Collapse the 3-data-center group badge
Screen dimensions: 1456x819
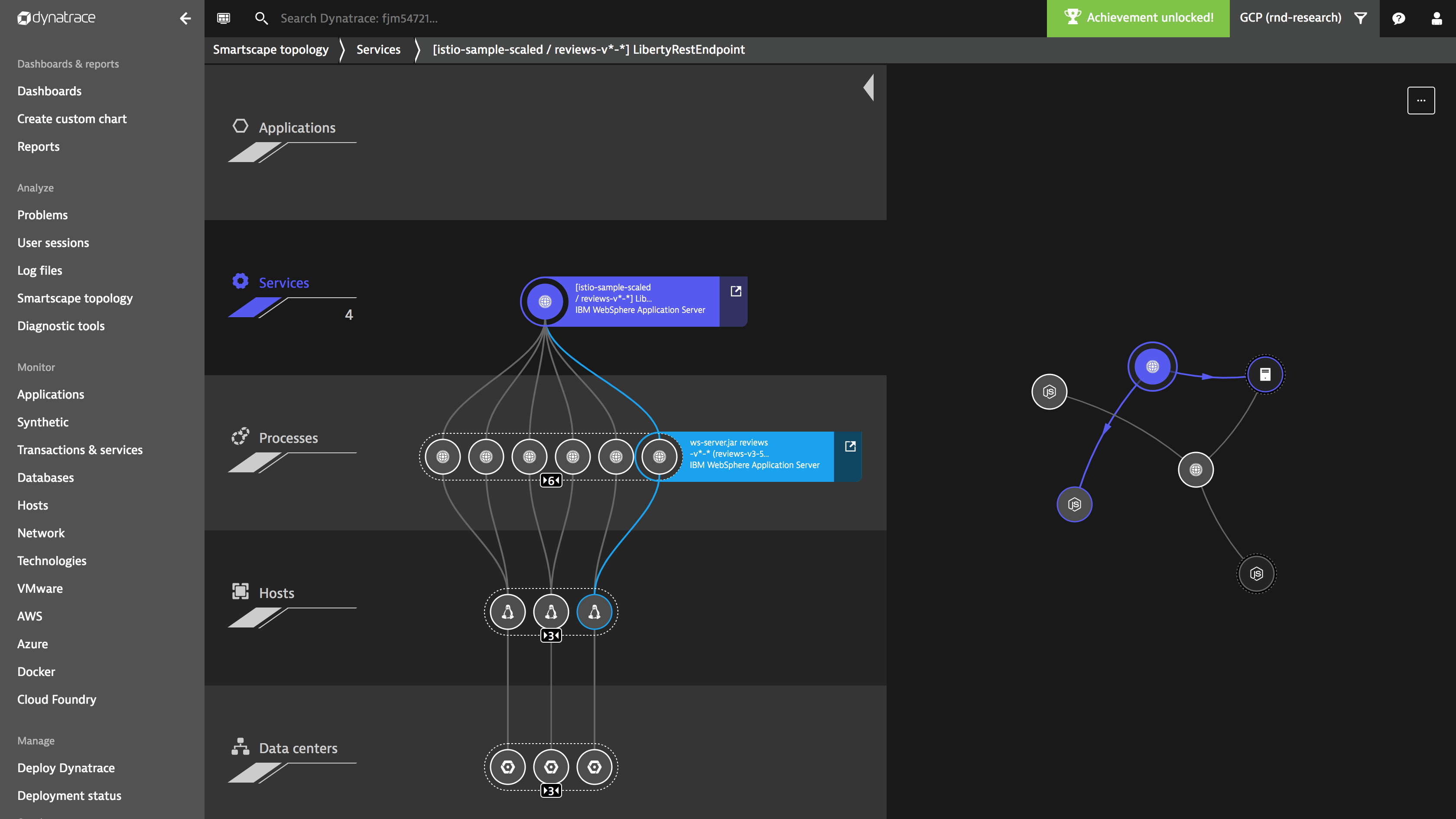tap(551, 791)
